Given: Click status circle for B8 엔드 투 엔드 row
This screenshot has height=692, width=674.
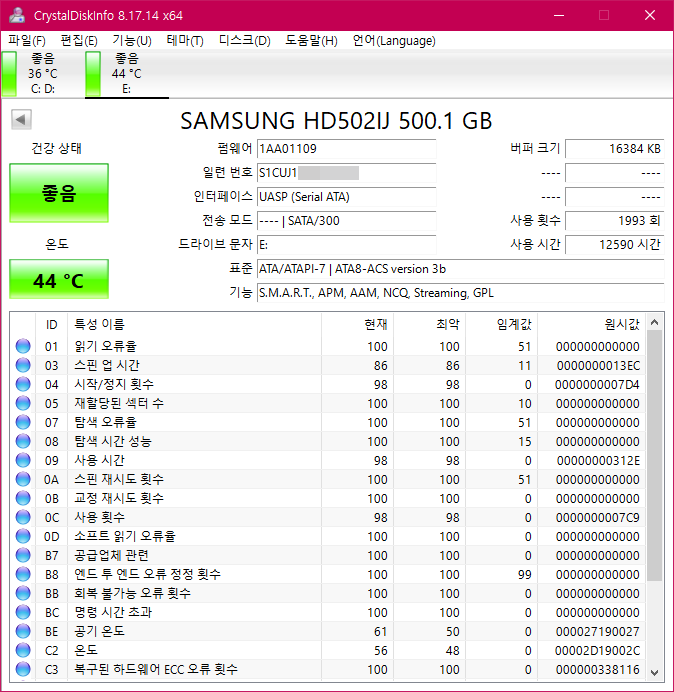Looking at the screenshot, I should coord(23,574).
